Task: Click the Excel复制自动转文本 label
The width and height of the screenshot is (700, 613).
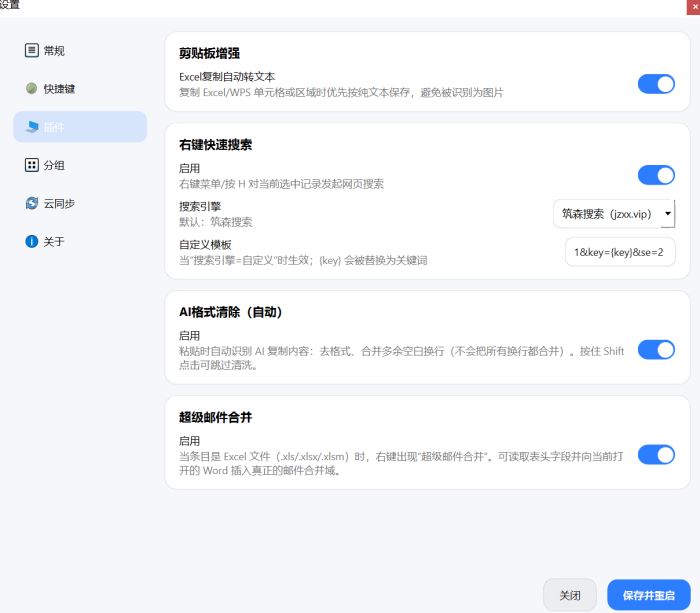Action: coord(227,77)
